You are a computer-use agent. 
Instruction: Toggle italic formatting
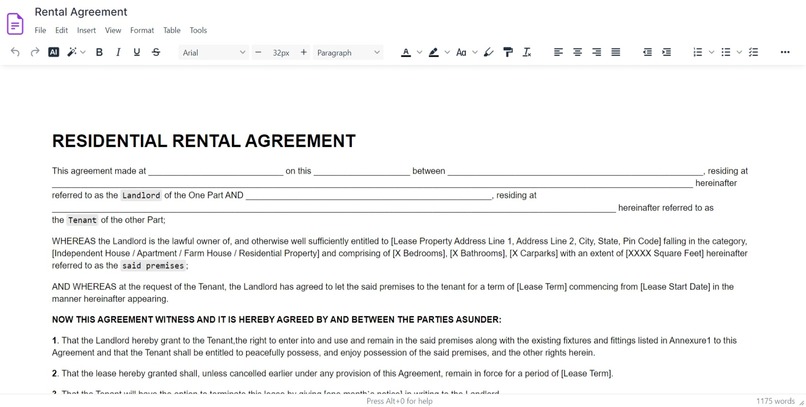[x=118, y=52]
